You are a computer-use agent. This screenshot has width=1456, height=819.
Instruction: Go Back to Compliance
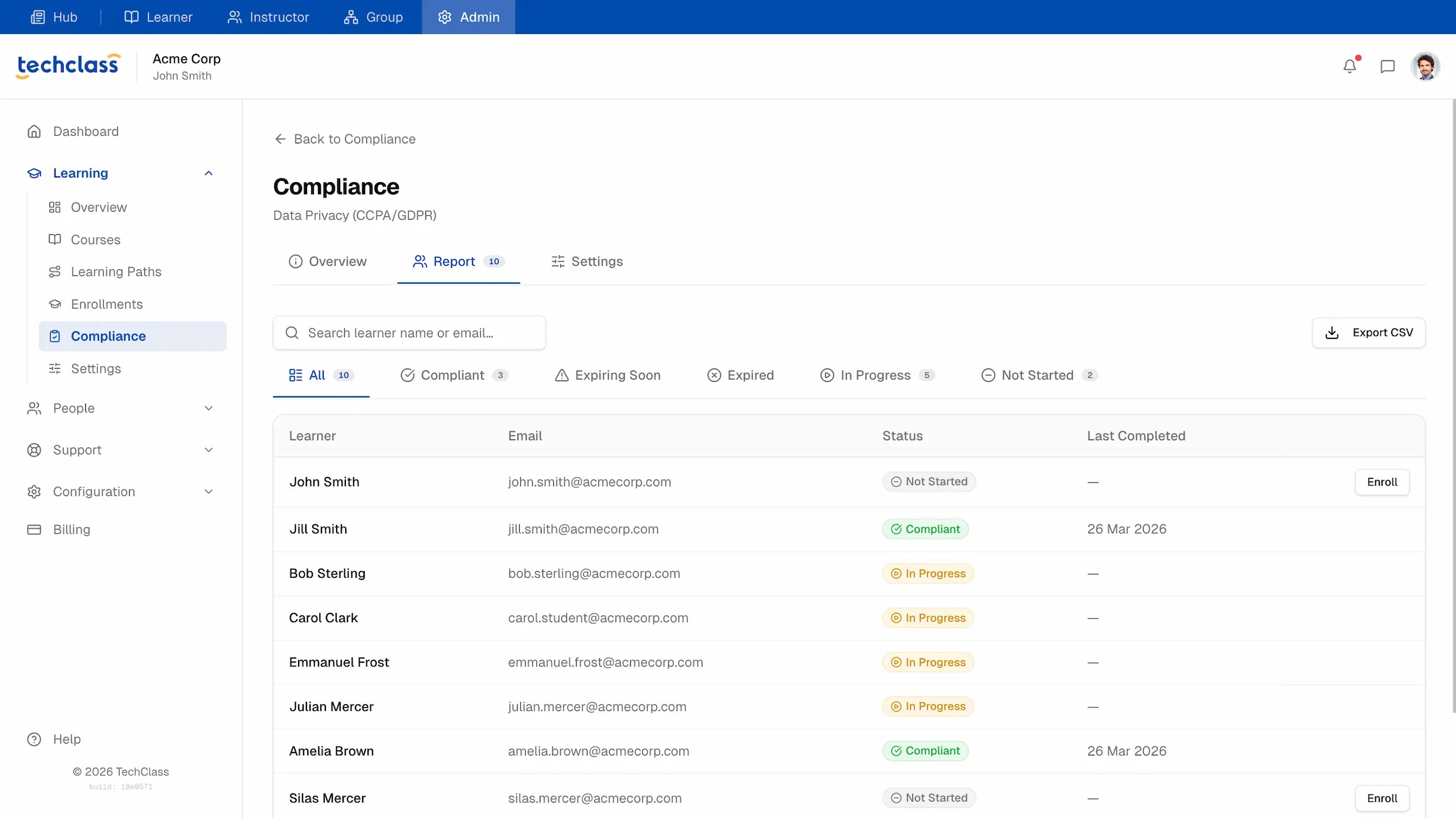344,139
